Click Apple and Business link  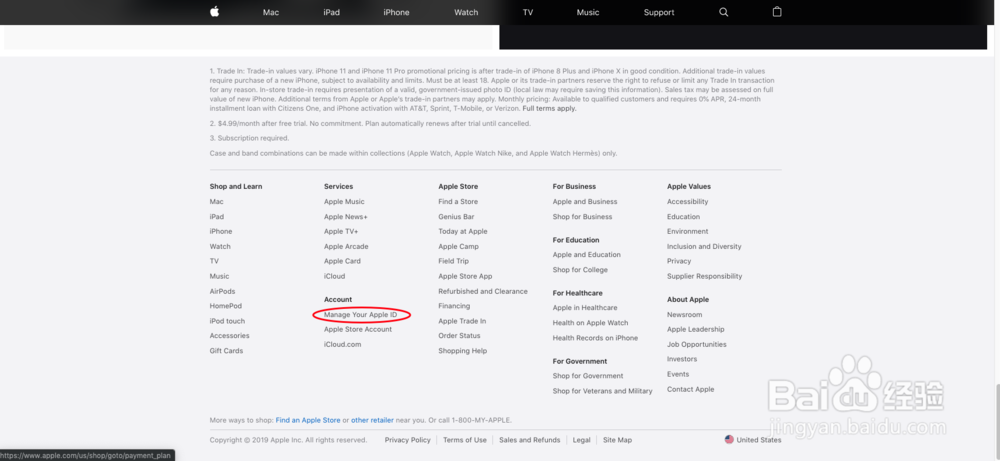585,201
